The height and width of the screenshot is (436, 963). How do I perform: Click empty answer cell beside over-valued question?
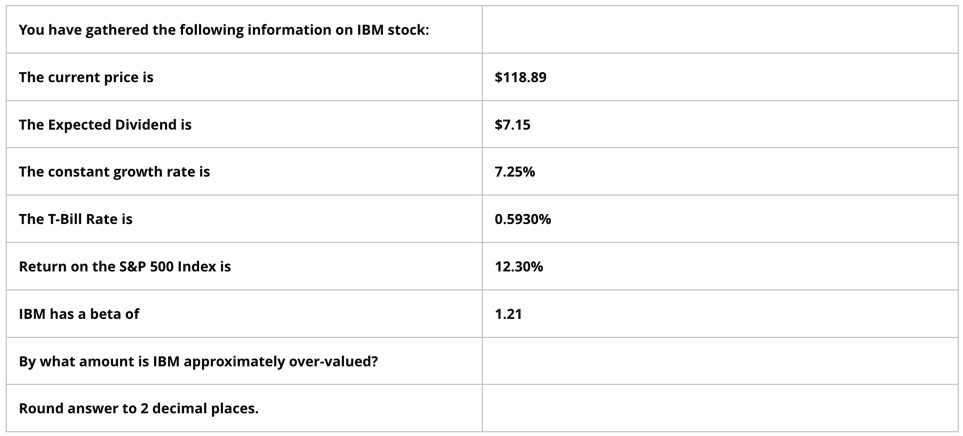[x=720, y=360]
